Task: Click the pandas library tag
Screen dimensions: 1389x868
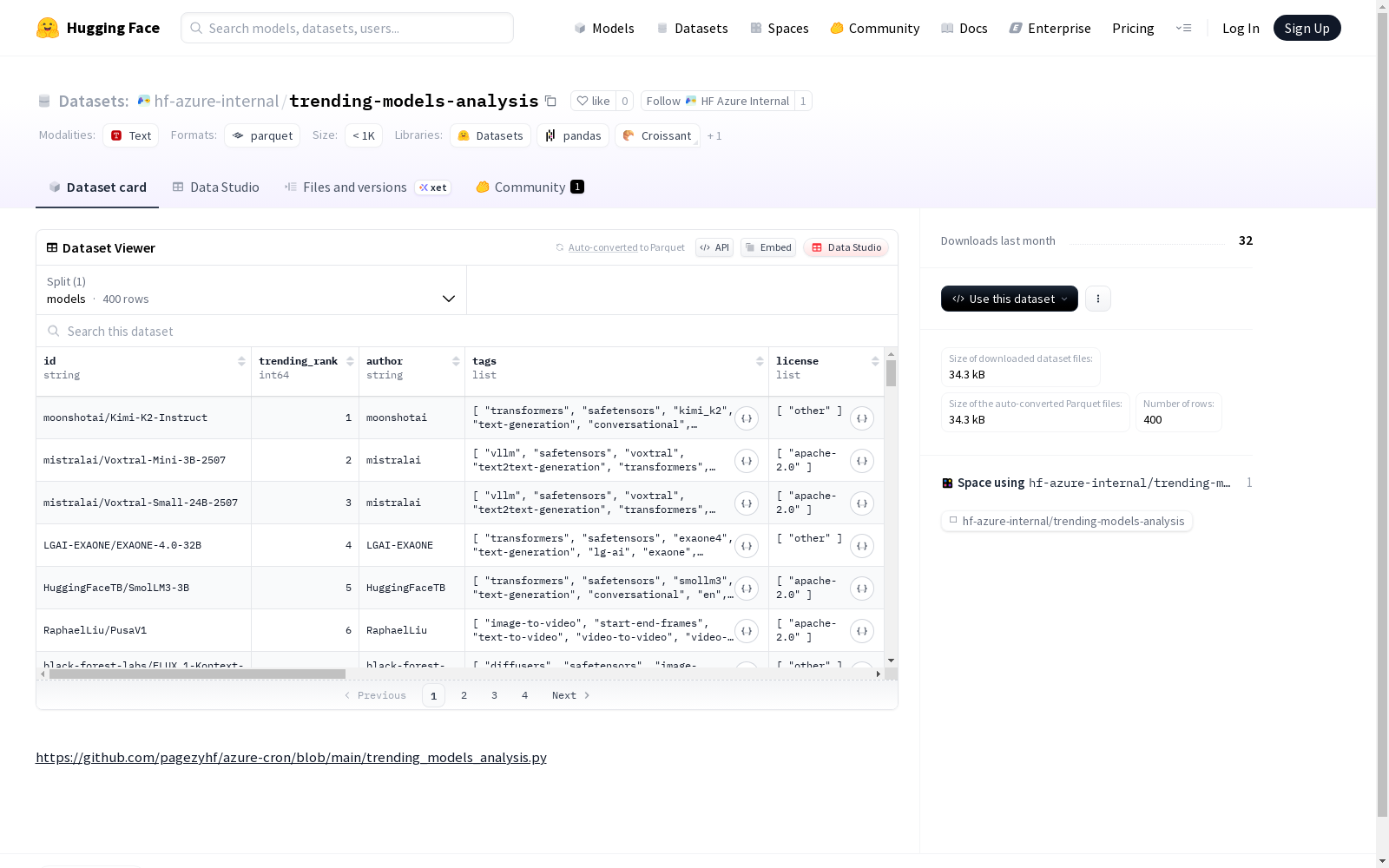Action: tap(573, 135)
